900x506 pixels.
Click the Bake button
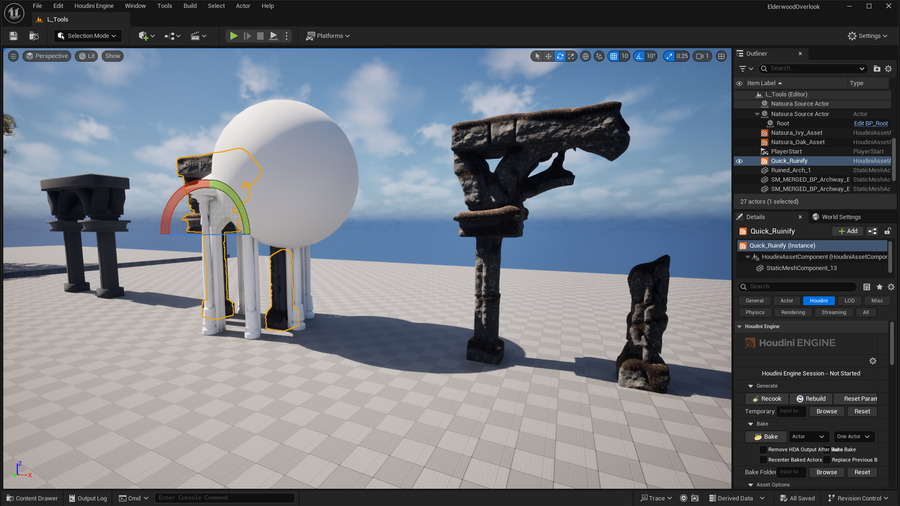(766, 437)
